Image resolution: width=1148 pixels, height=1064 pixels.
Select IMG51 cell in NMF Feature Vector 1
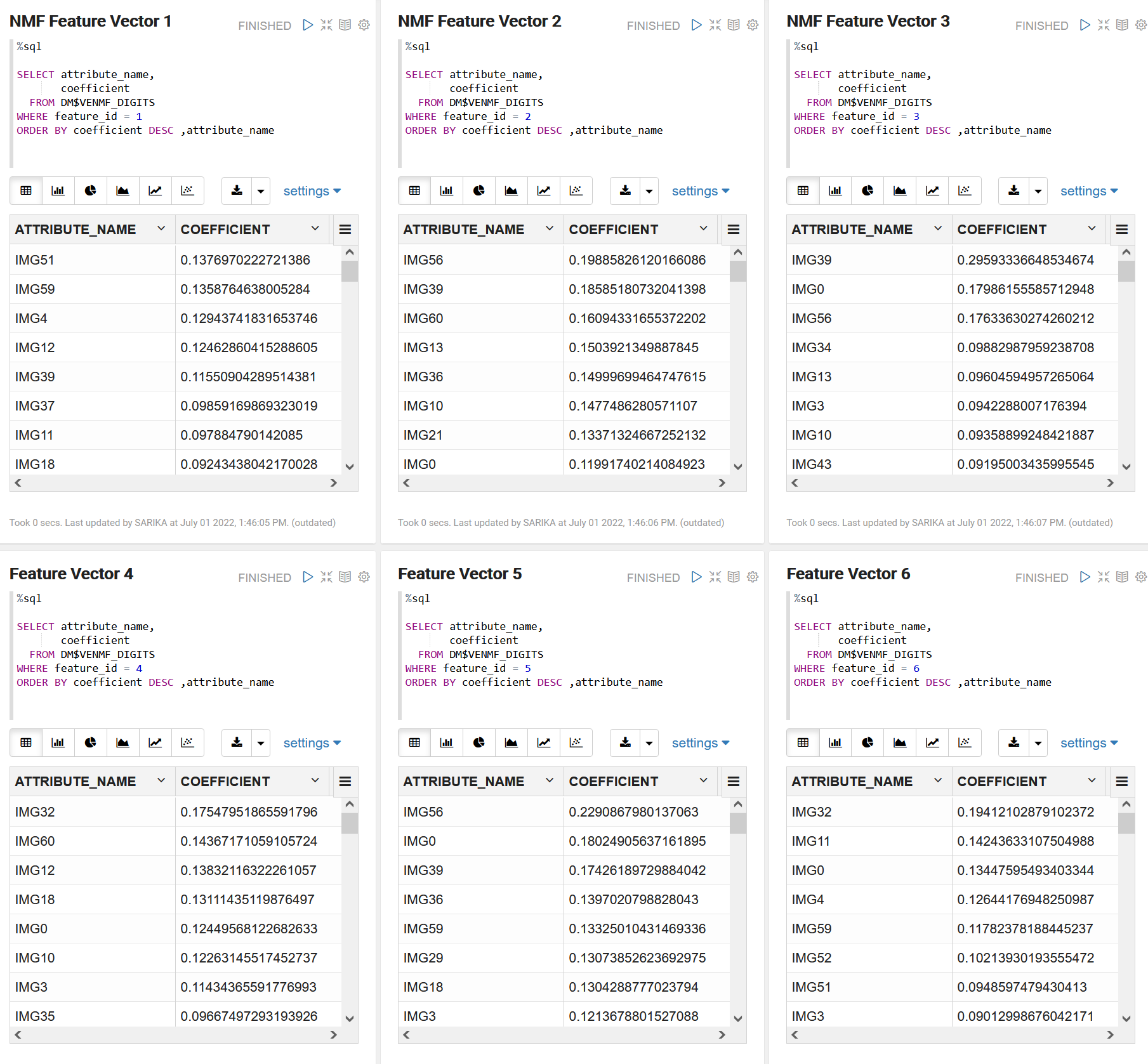pos(93,260)
